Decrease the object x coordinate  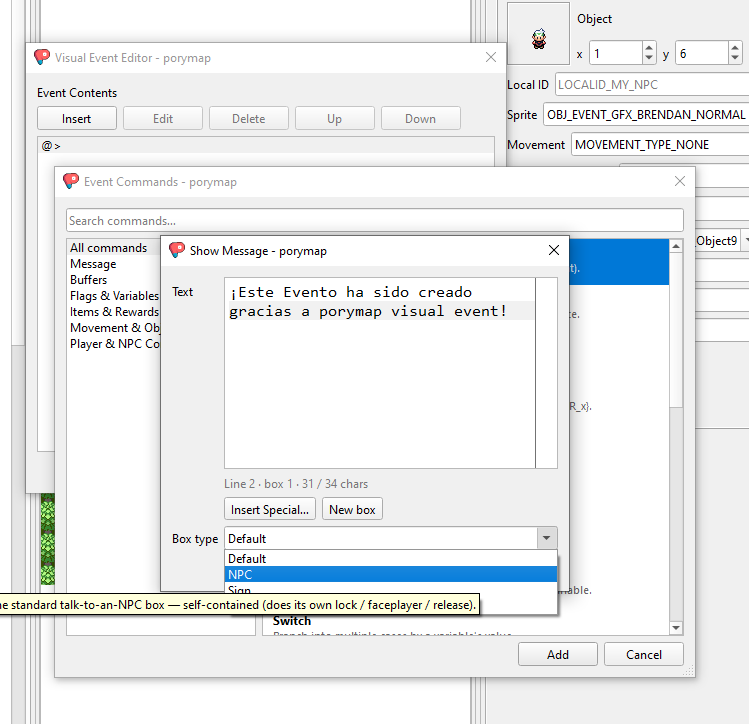pyautogui.click(x=648, y=58)
